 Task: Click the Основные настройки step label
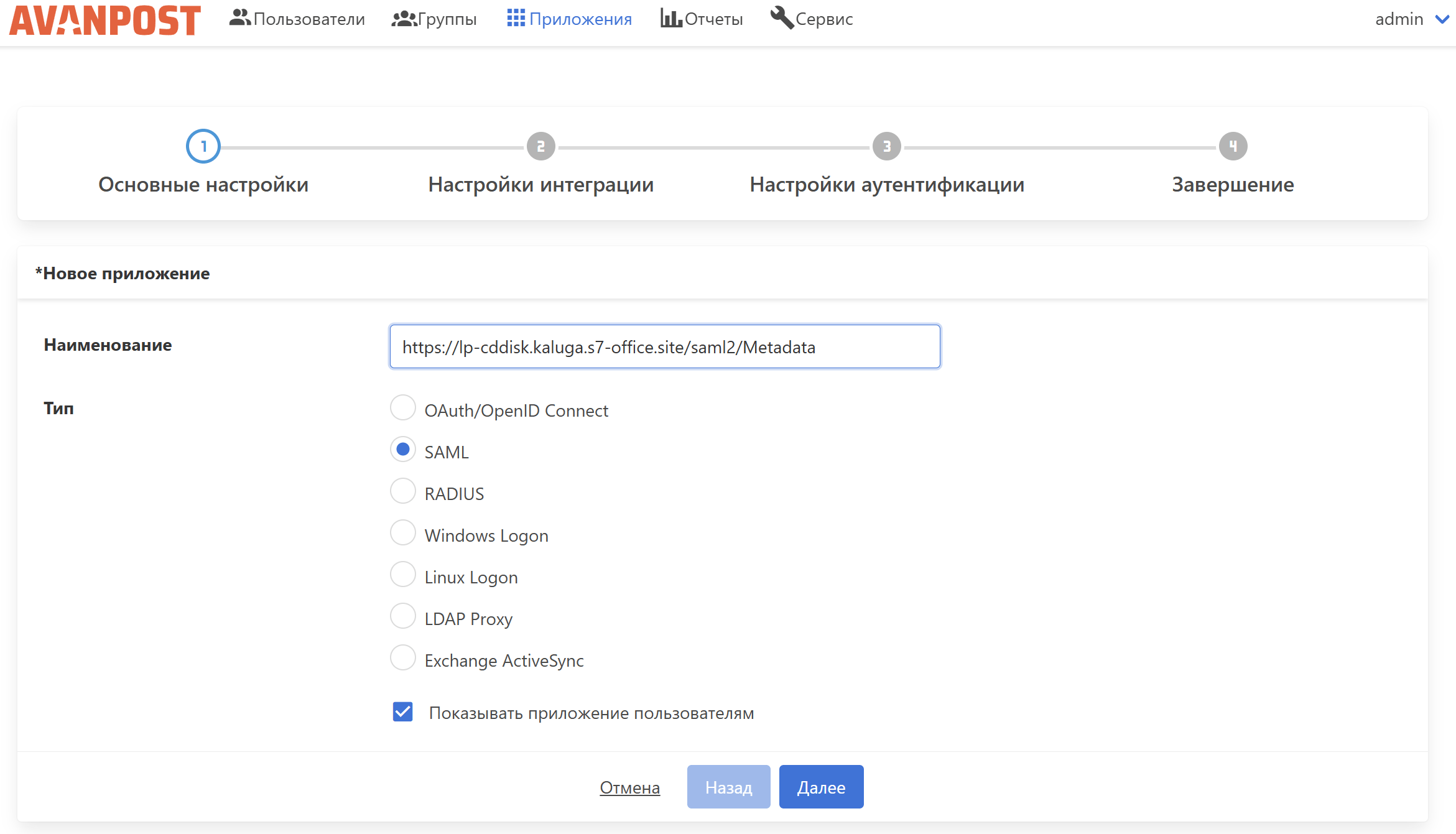(x=203, y=185)
